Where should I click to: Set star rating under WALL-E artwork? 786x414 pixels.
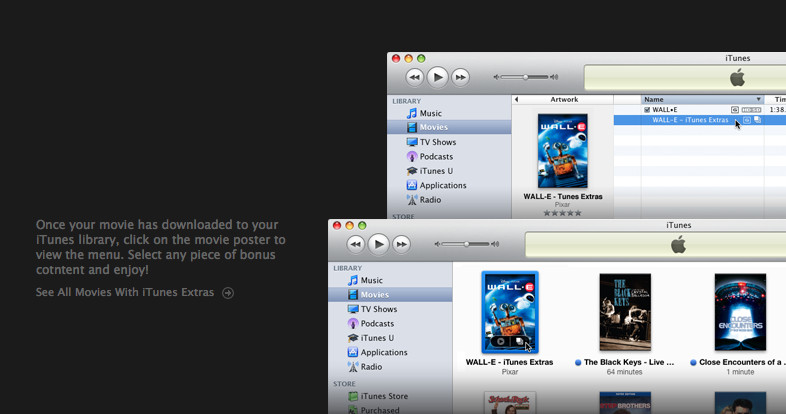tap(562, 213)
